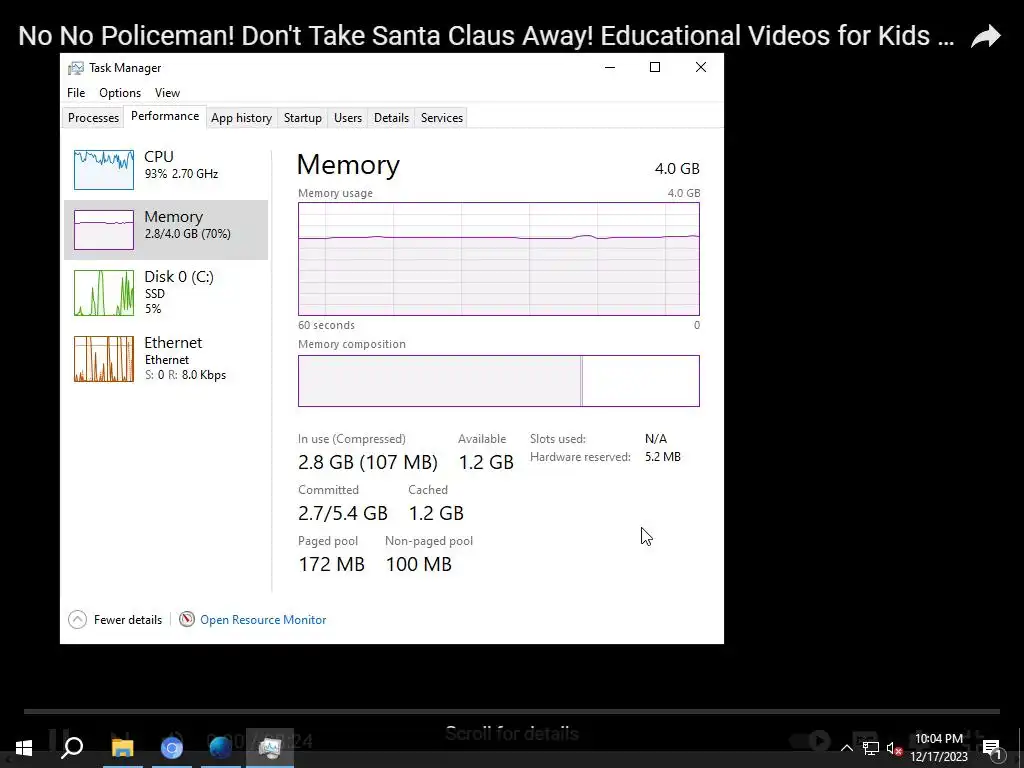Select the Performance tab
Image resolution: width=1024 pixels, height=768 pixels.
[x=165, y=116]
